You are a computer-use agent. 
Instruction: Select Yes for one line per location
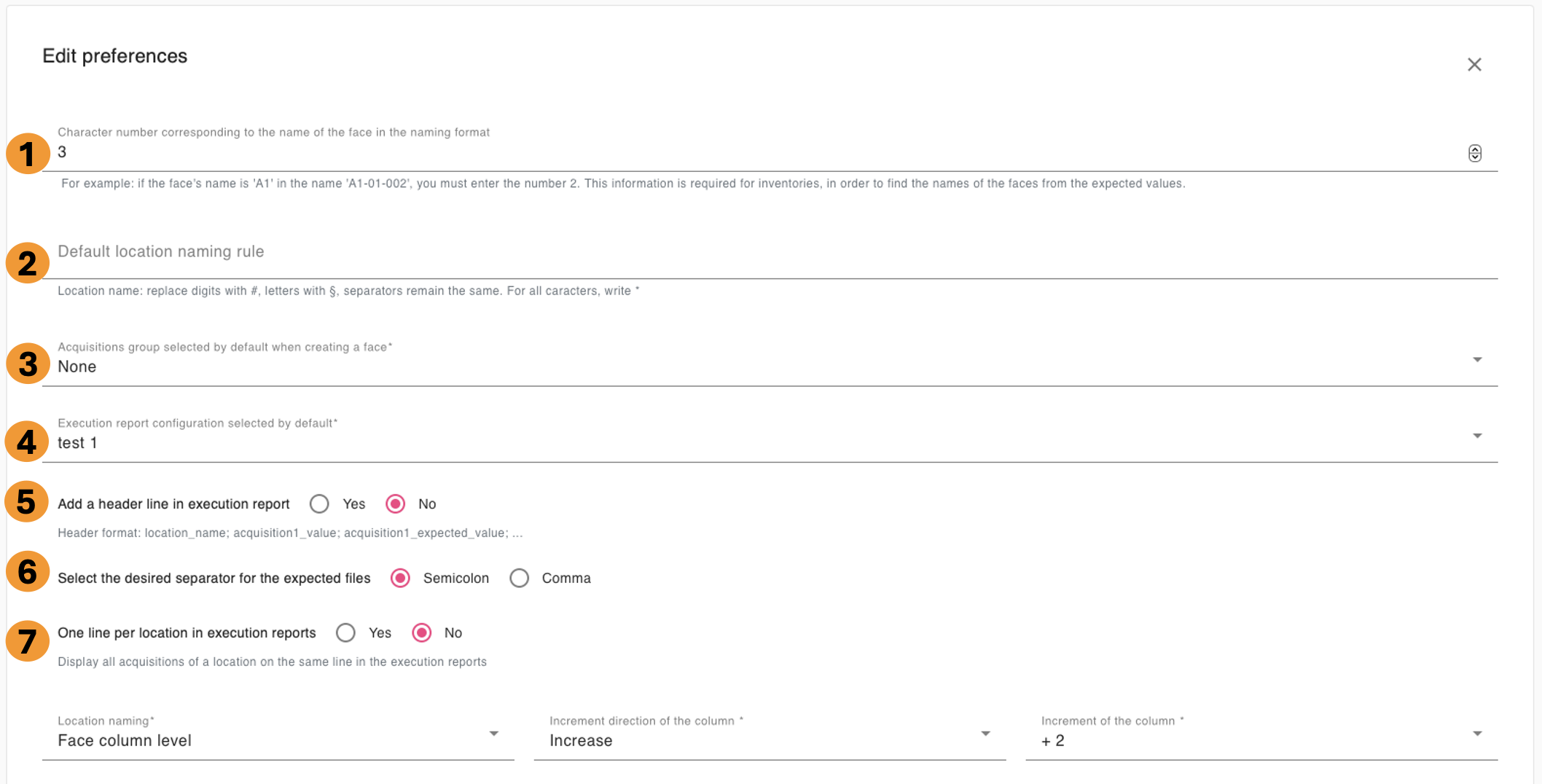345,633
